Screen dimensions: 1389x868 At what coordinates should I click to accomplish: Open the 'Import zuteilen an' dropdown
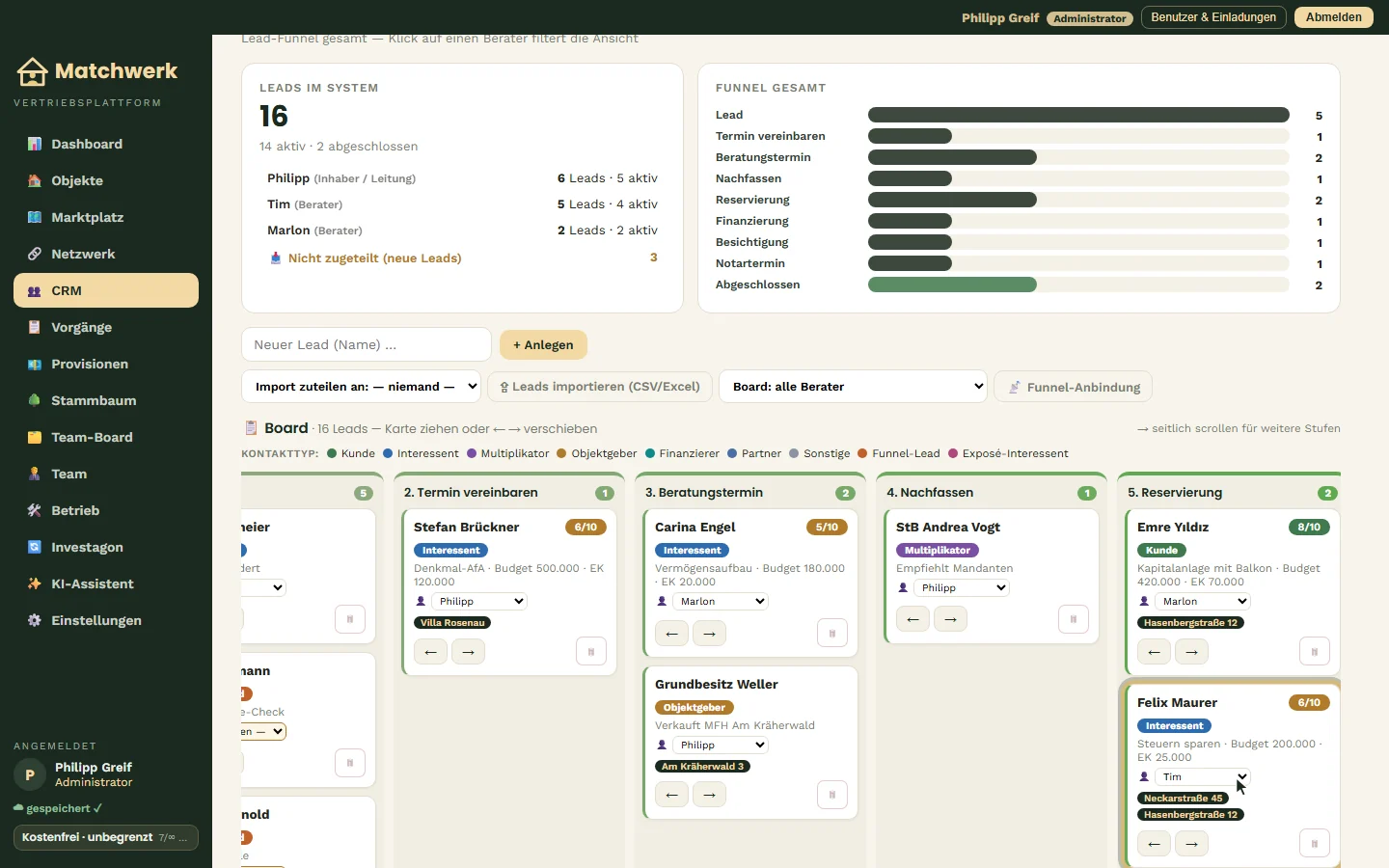pyautogui.click(x=362, y=387)
